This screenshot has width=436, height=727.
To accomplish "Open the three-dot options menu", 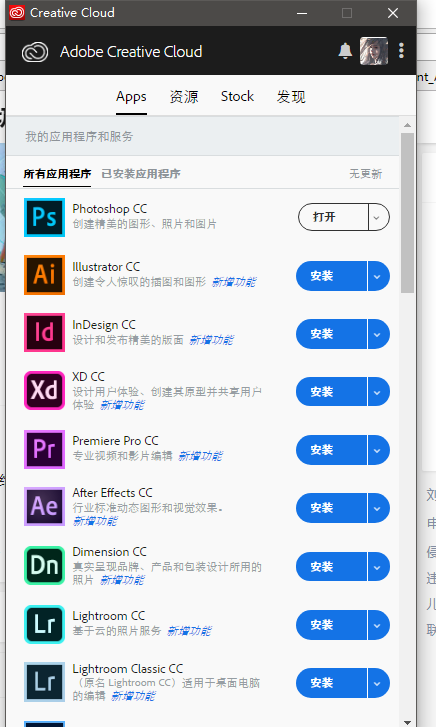I will (x=402, y=51).
